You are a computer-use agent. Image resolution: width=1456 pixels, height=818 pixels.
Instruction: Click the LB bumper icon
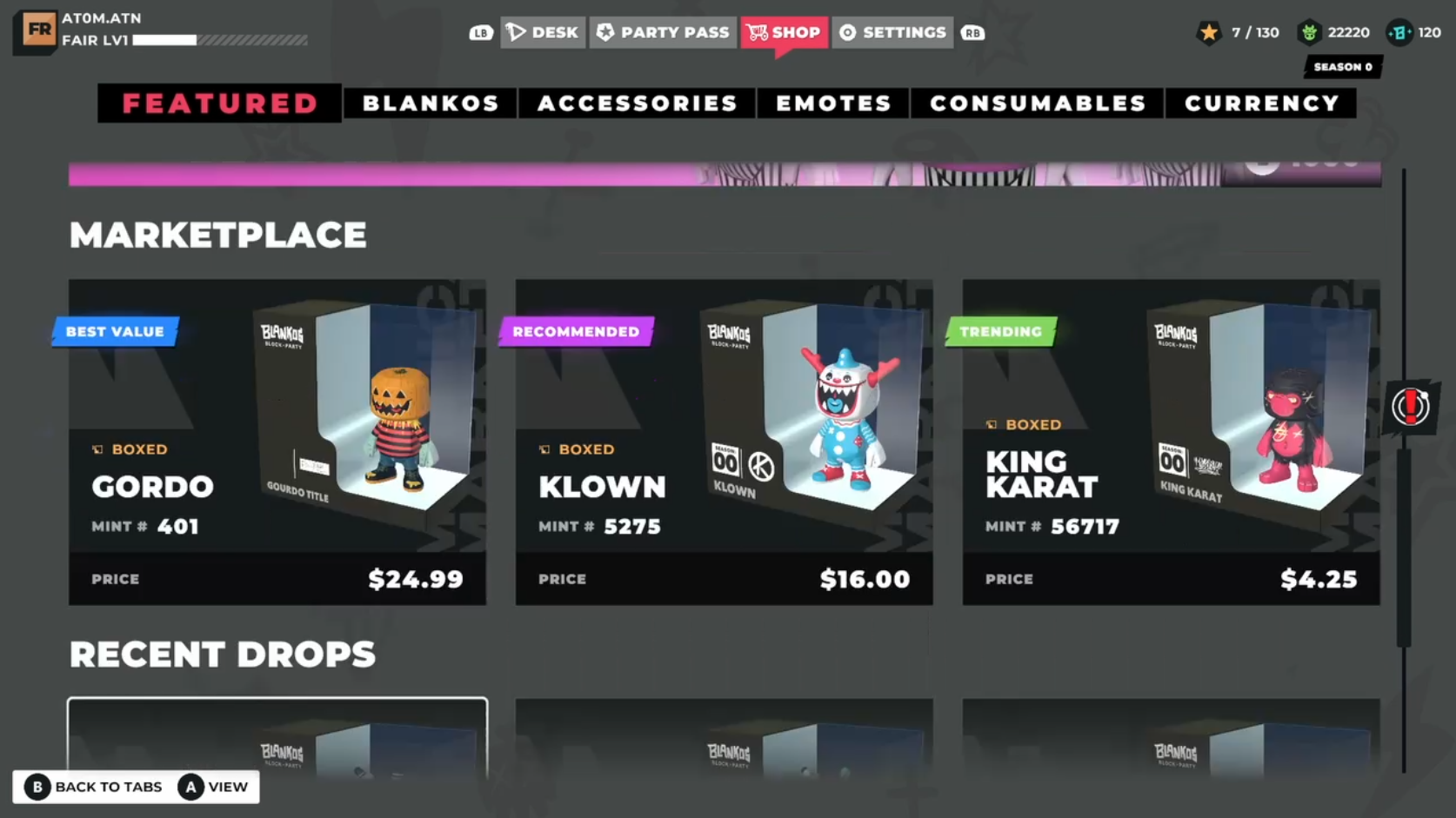click(x=481, y=33)
